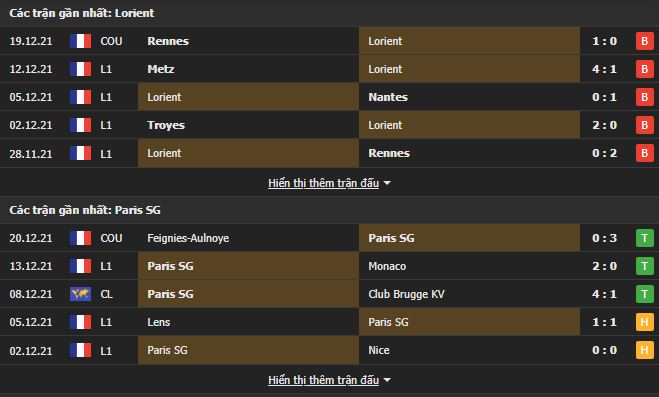Click the red B badge on Troyes 2:0 row

click(x=644, y=125)
